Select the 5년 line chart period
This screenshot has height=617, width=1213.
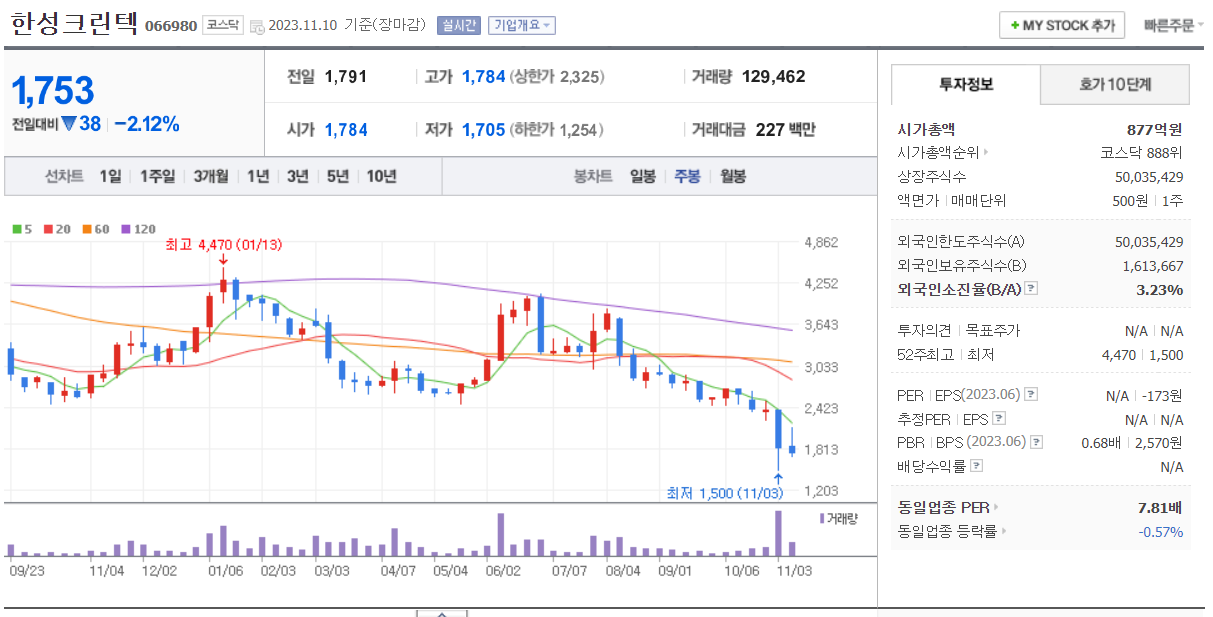pos(338,177)
